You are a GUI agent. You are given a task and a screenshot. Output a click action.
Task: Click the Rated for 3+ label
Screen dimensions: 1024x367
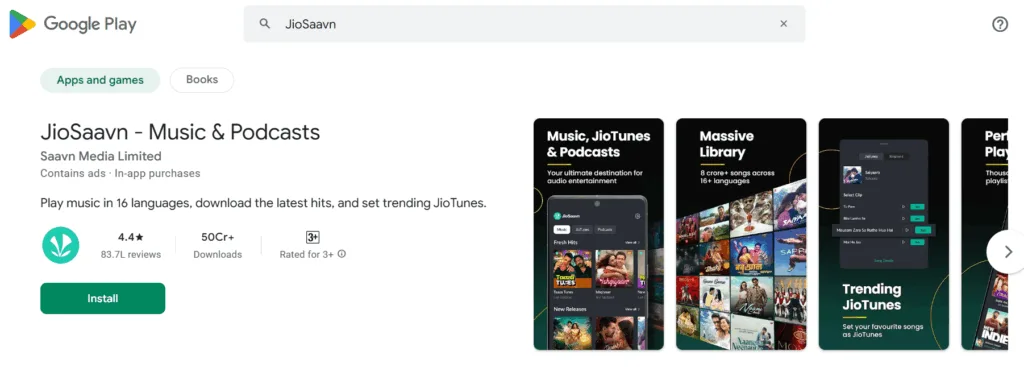click(x=306, y=255)
